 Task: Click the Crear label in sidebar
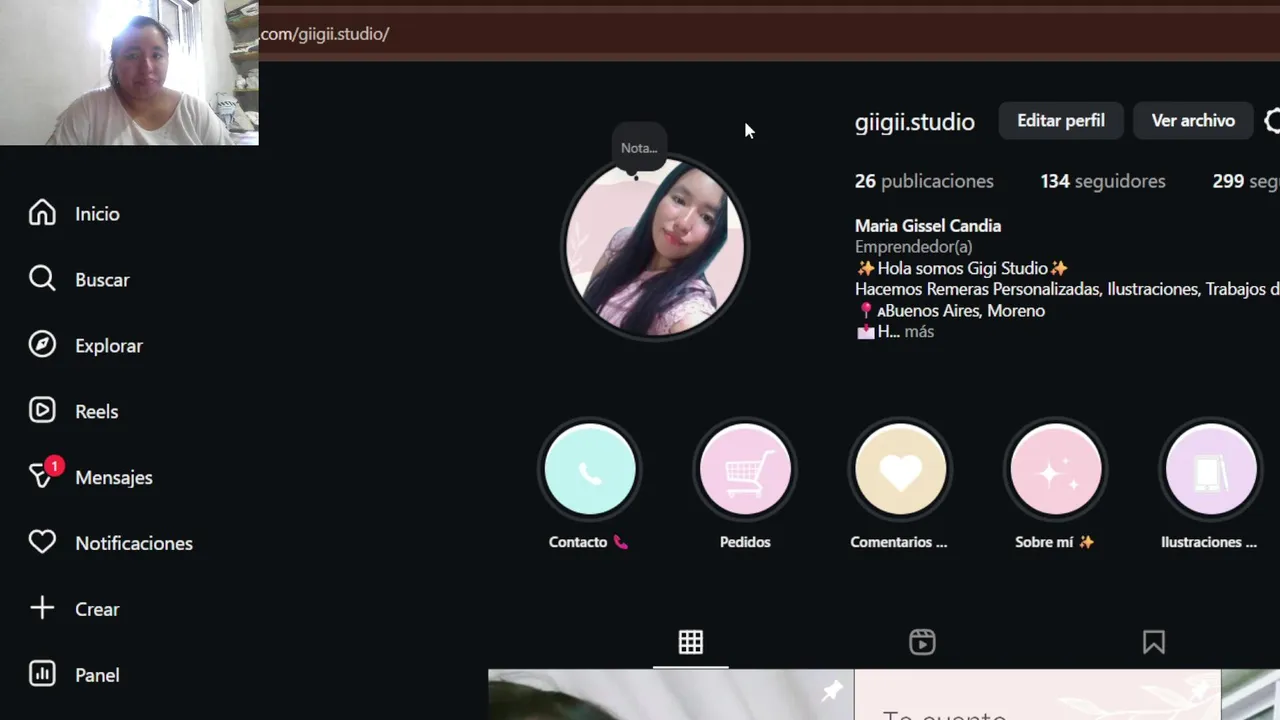click(97, 609)
